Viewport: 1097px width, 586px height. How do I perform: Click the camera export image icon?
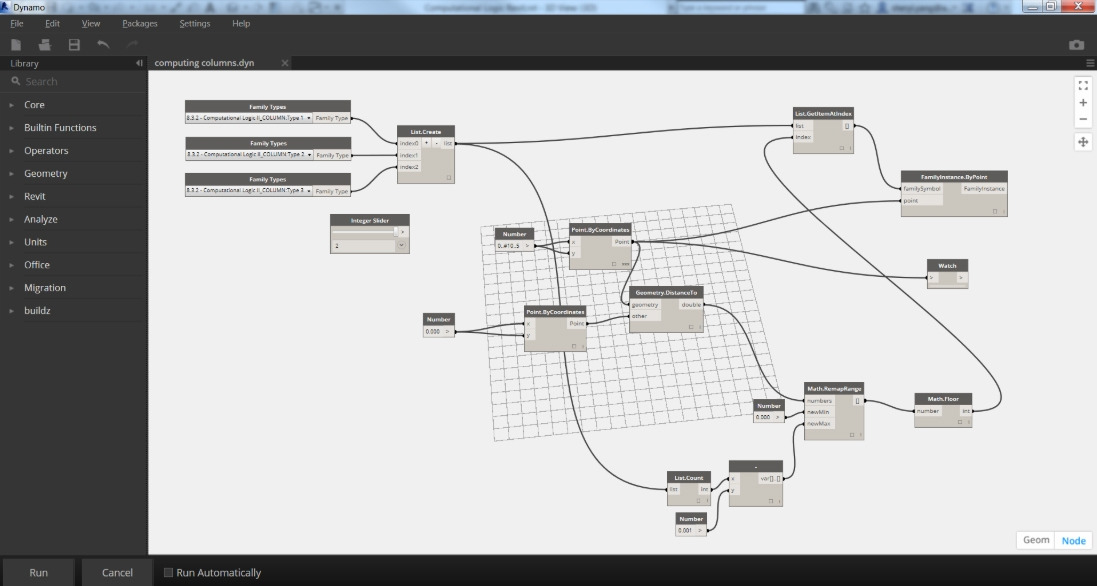pyautogui.click(x=1076, y=45)
